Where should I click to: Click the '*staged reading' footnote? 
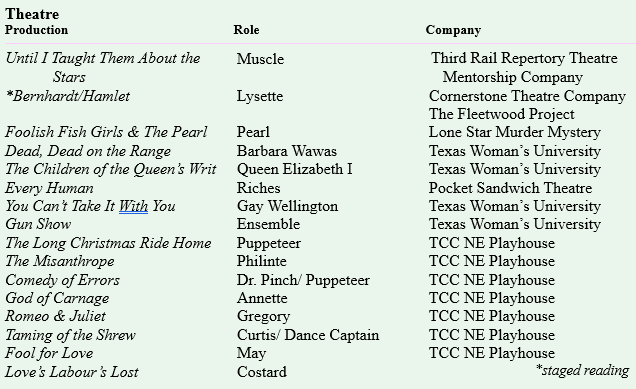582,370
